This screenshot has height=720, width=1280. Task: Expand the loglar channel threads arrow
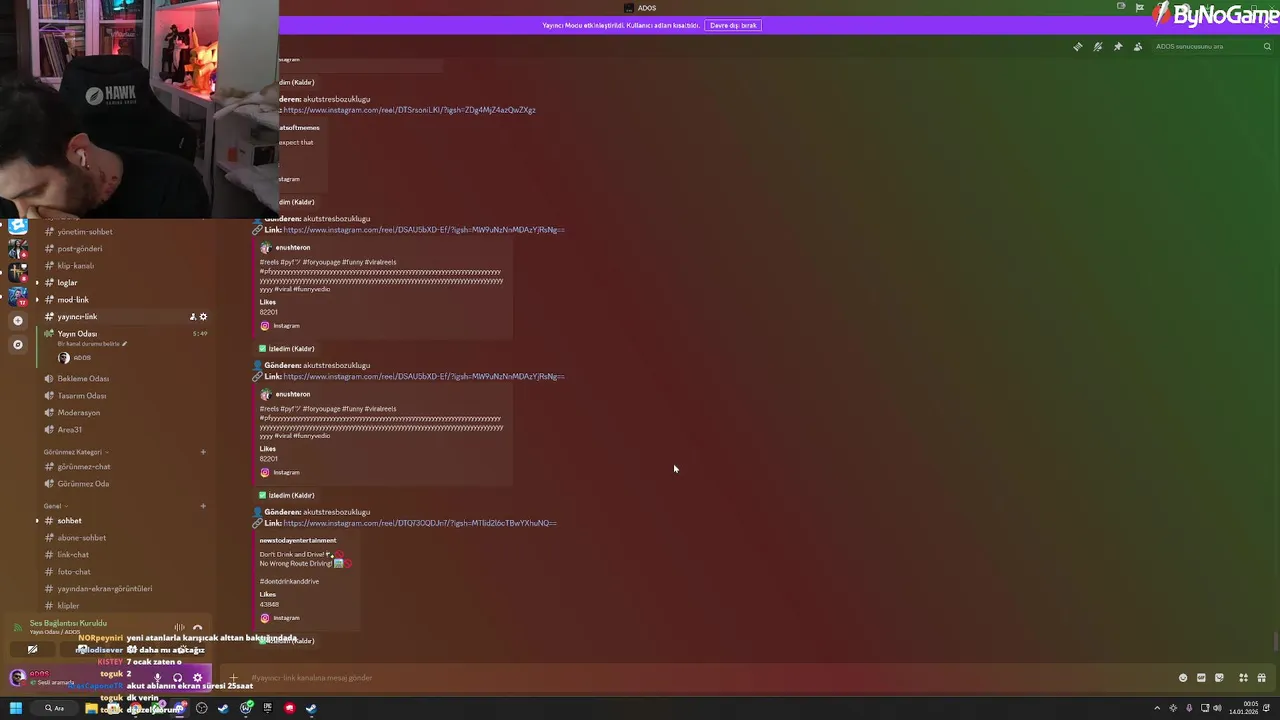pyautogui.click(x=37, y=283)
